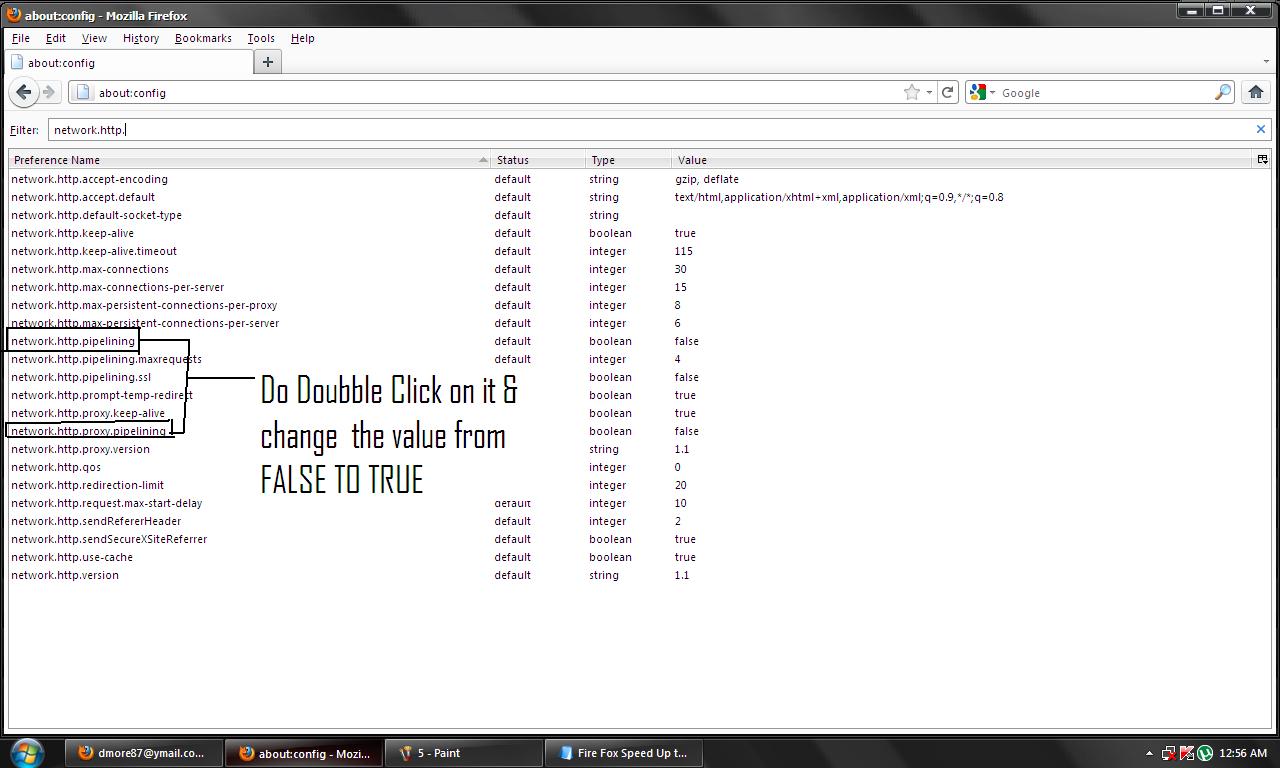This screenshot has height=768, width=1280.
Task: Select network.http.proxy.version row
Action: pos(640,449)
